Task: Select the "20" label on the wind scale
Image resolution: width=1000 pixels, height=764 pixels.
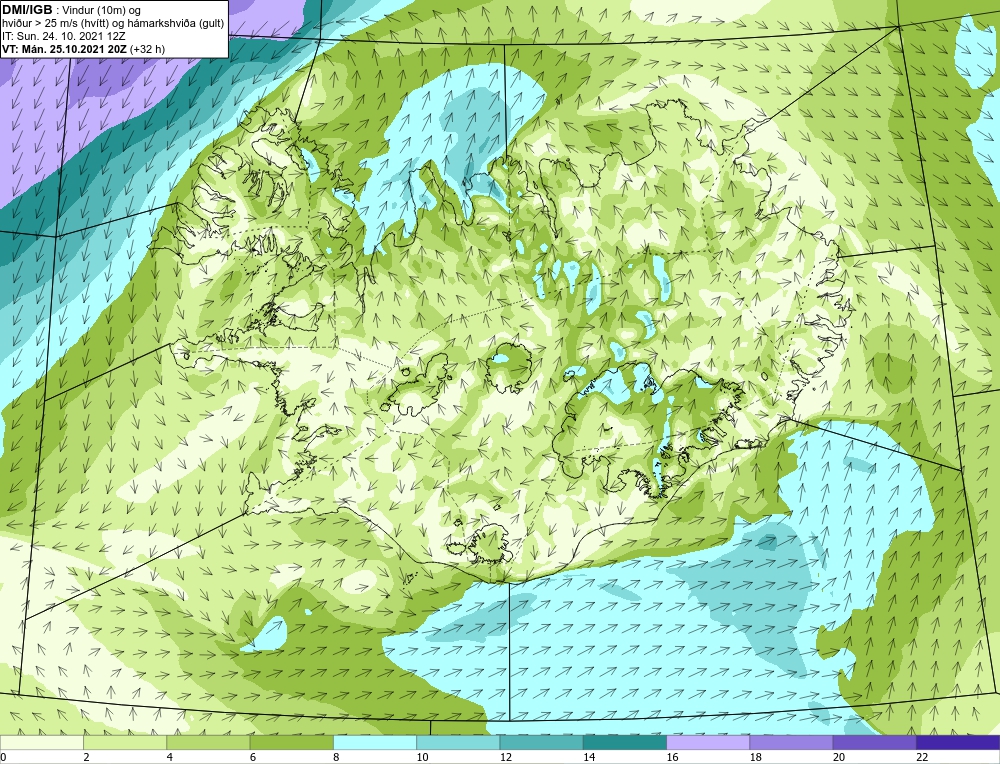Action: 839,757
